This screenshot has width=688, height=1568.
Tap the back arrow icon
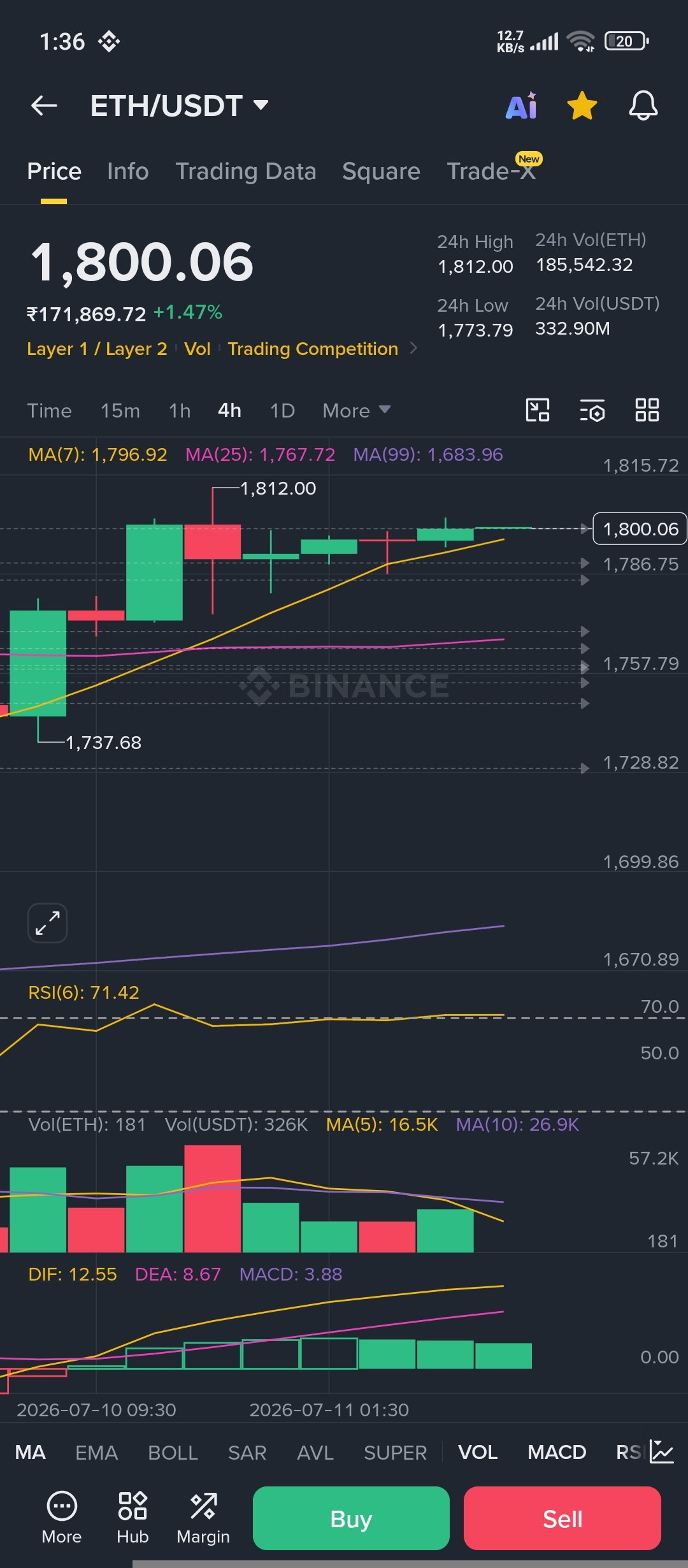pyautogui.click(x=44, y=106)
